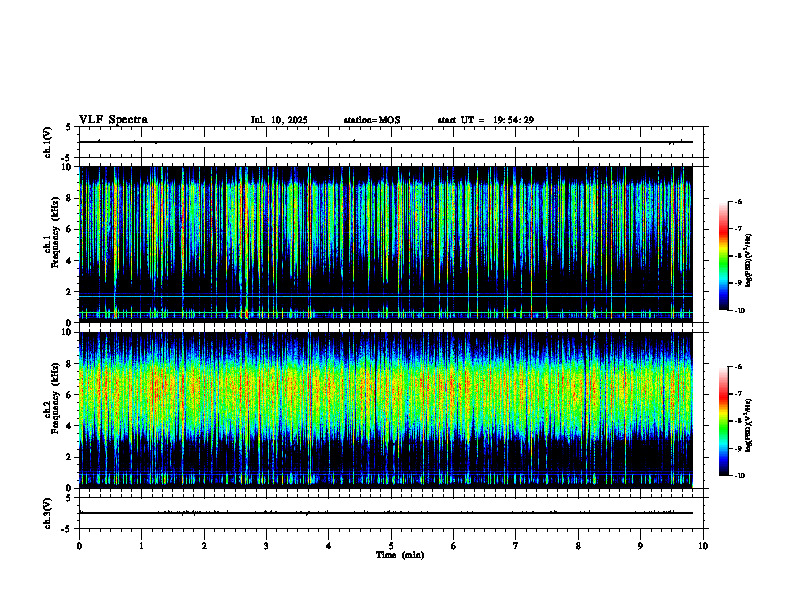Click the "-8" label on ch.2 color scale
Viewport: 792px width, 612px height.
[x=737, y=421]
